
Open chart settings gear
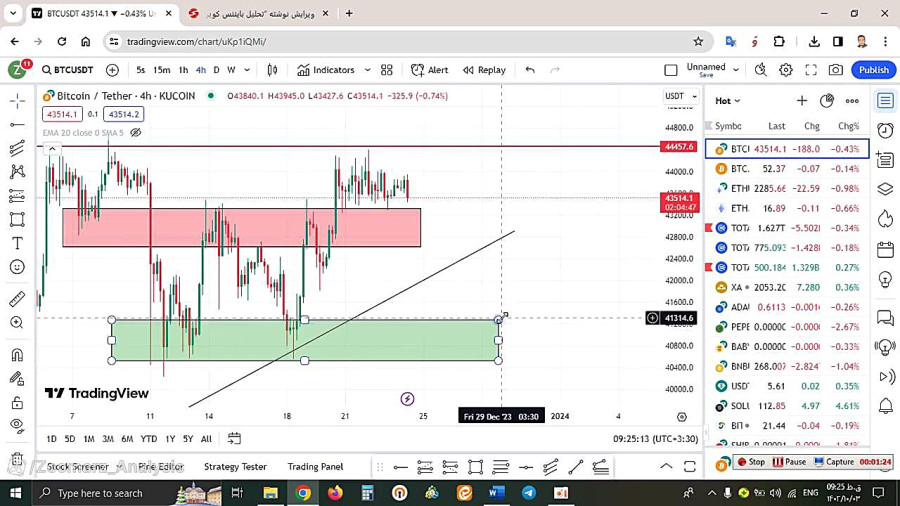pyautogui.click(x=786, y=70)
